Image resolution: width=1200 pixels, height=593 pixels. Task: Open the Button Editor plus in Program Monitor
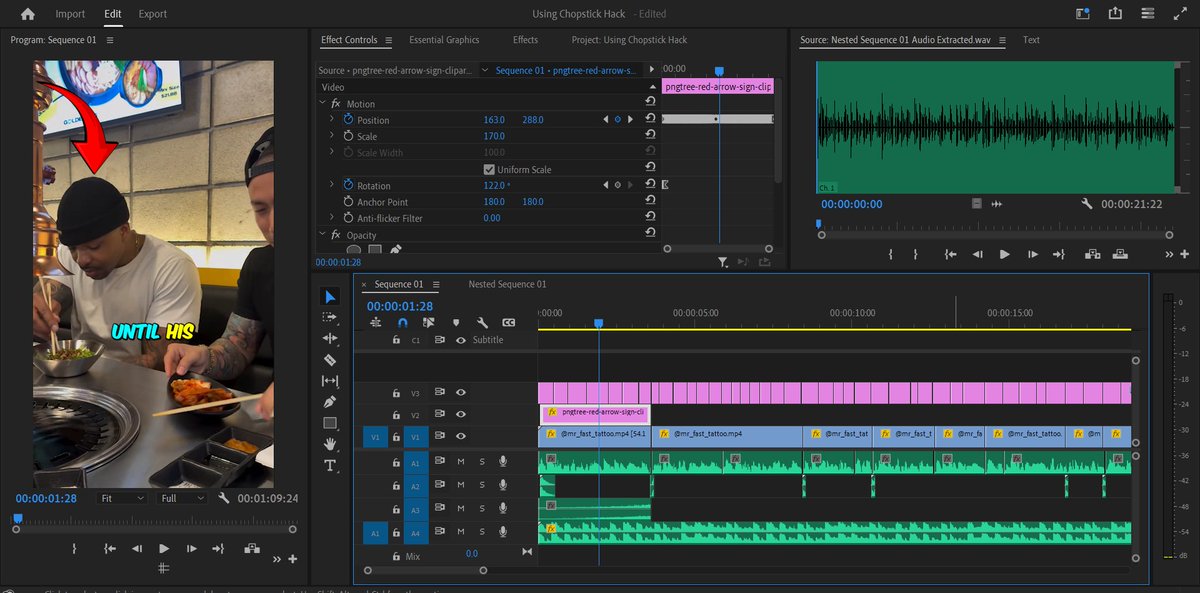(x=292, y=559)
